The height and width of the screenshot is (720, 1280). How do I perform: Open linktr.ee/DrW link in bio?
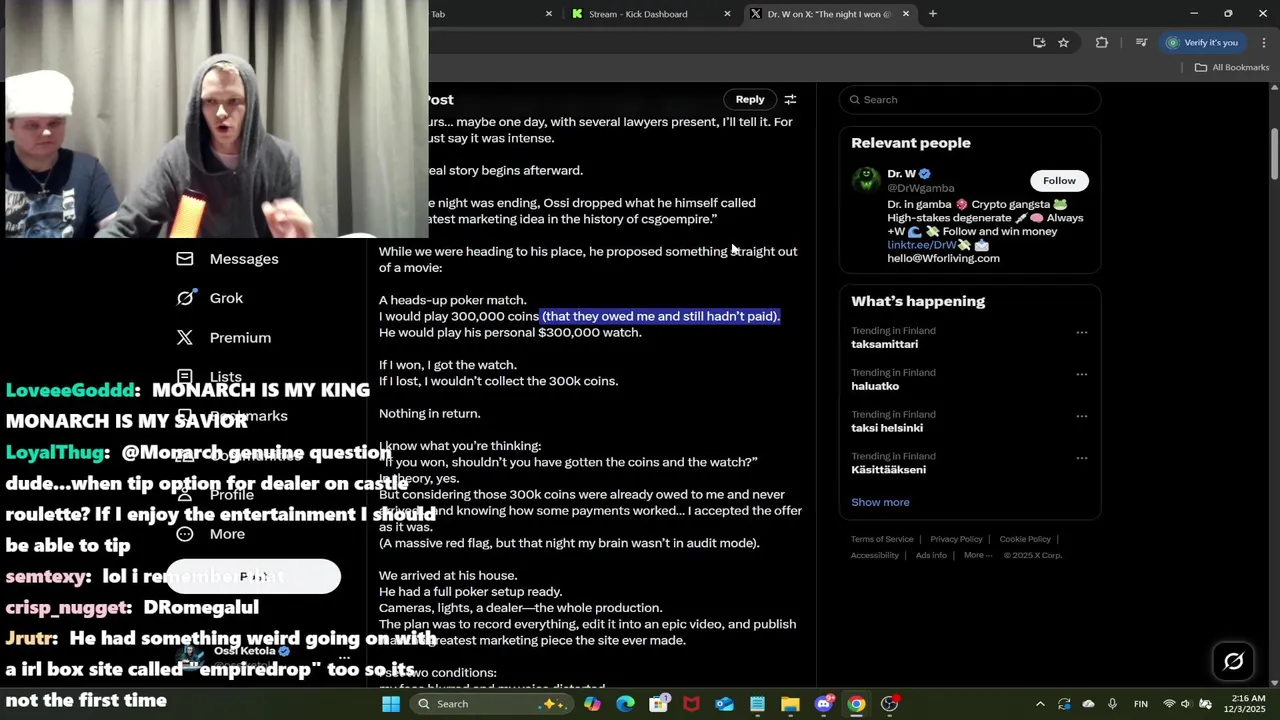coord(921,245)
